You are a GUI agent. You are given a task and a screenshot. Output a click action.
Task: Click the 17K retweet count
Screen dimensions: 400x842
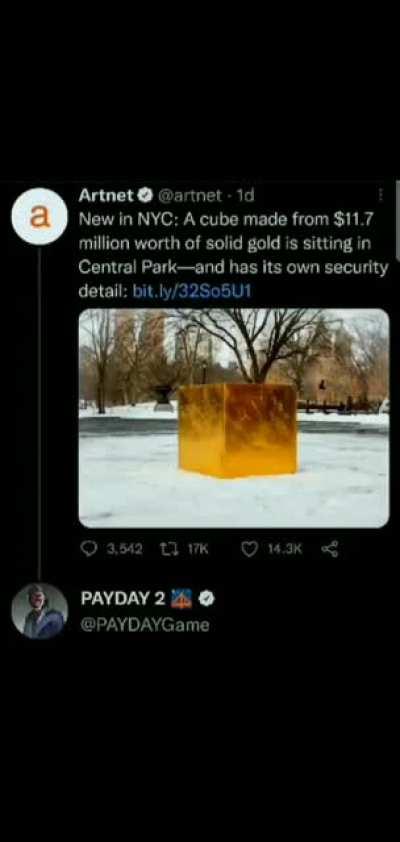pyautogui.click(x=197, y=549)
